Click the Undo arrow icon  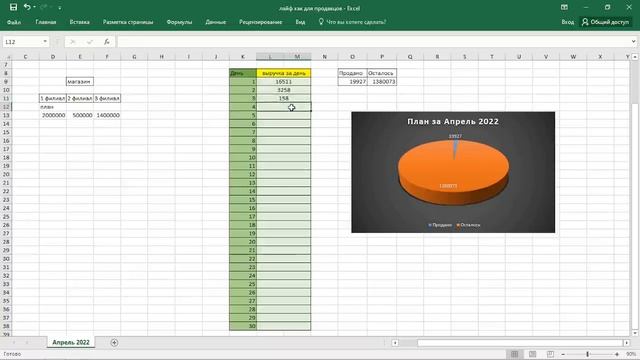click(27, 7)
